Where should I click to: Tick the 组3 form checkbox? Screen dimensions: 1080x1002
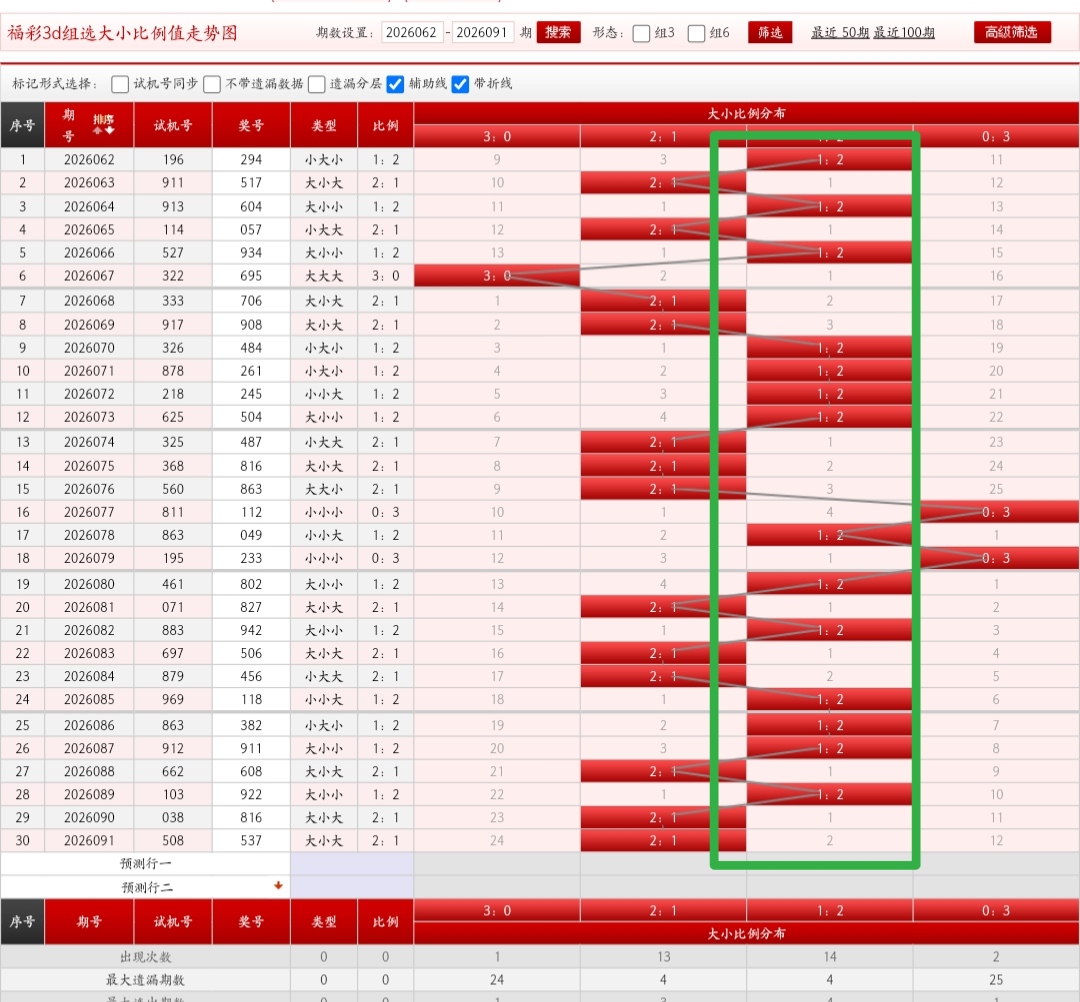[x=641, y=33]
